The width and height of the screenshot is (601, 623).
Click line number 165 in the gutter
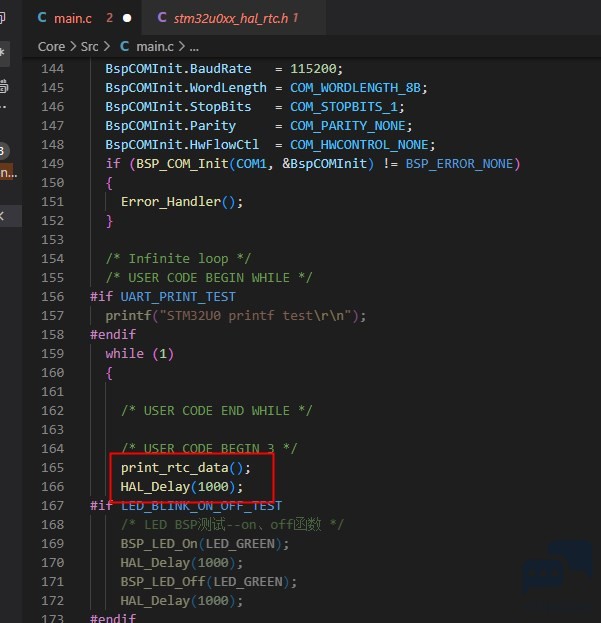(x=52, y=468)
